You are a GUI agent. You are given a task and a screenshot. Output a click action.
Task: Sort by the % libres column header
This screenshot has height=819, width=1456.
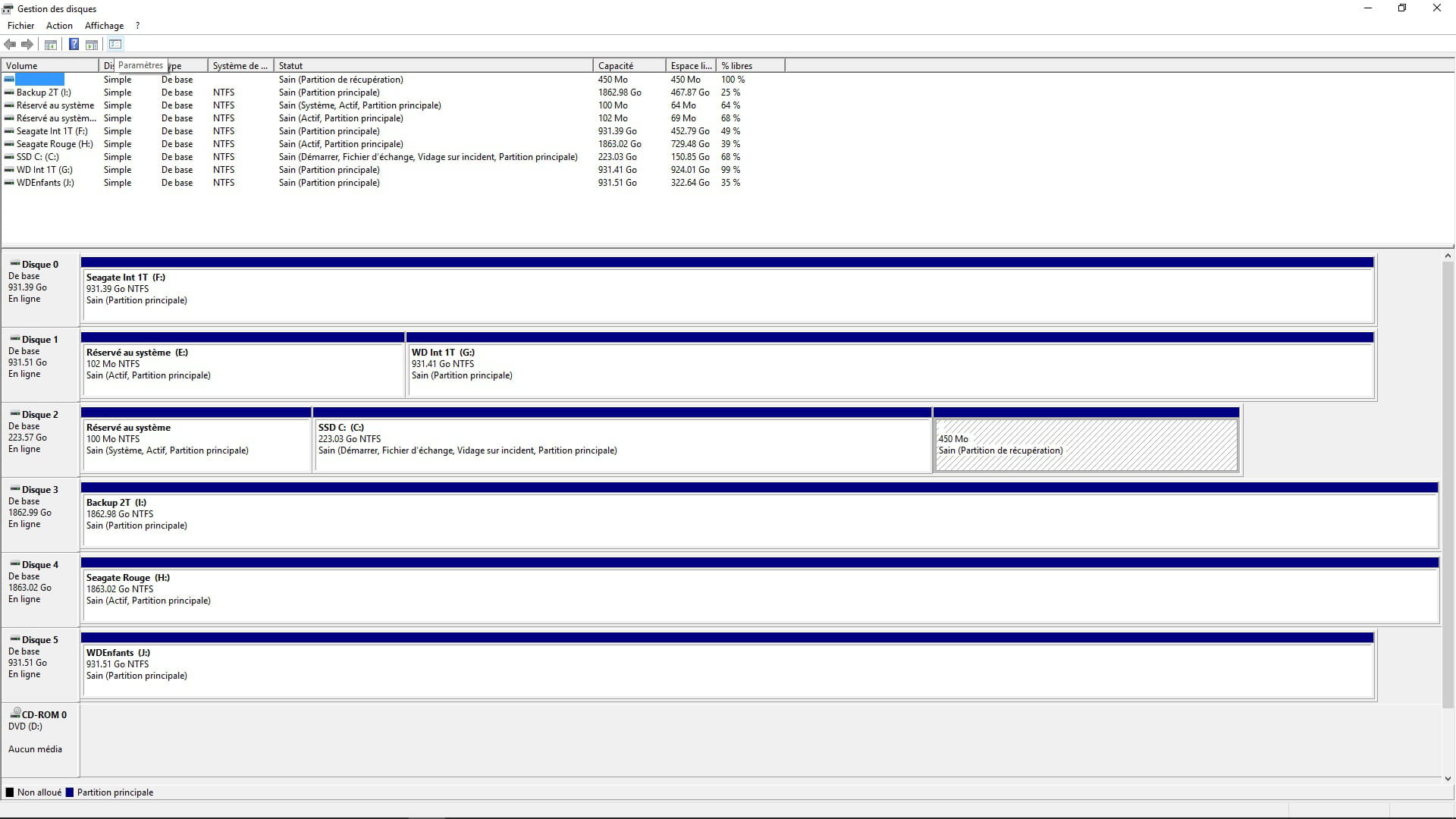coord(749,66)
